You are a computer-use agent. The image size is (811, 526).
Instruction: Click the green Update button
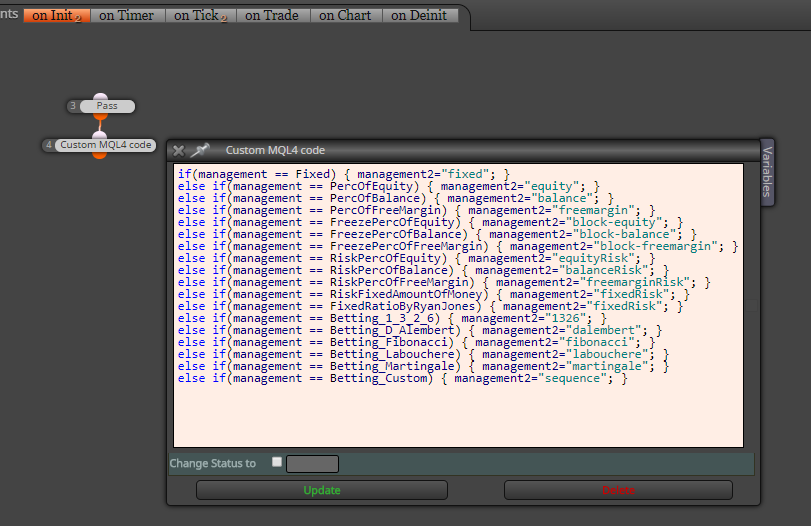pos(322,490)
